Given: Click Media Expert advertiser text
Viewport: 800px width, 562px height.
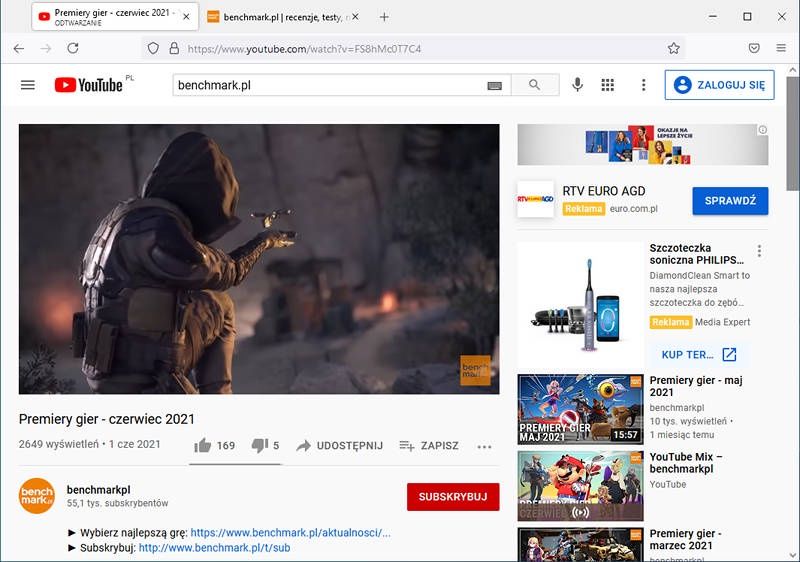Looking at the screenshot, I should point(722,322).
